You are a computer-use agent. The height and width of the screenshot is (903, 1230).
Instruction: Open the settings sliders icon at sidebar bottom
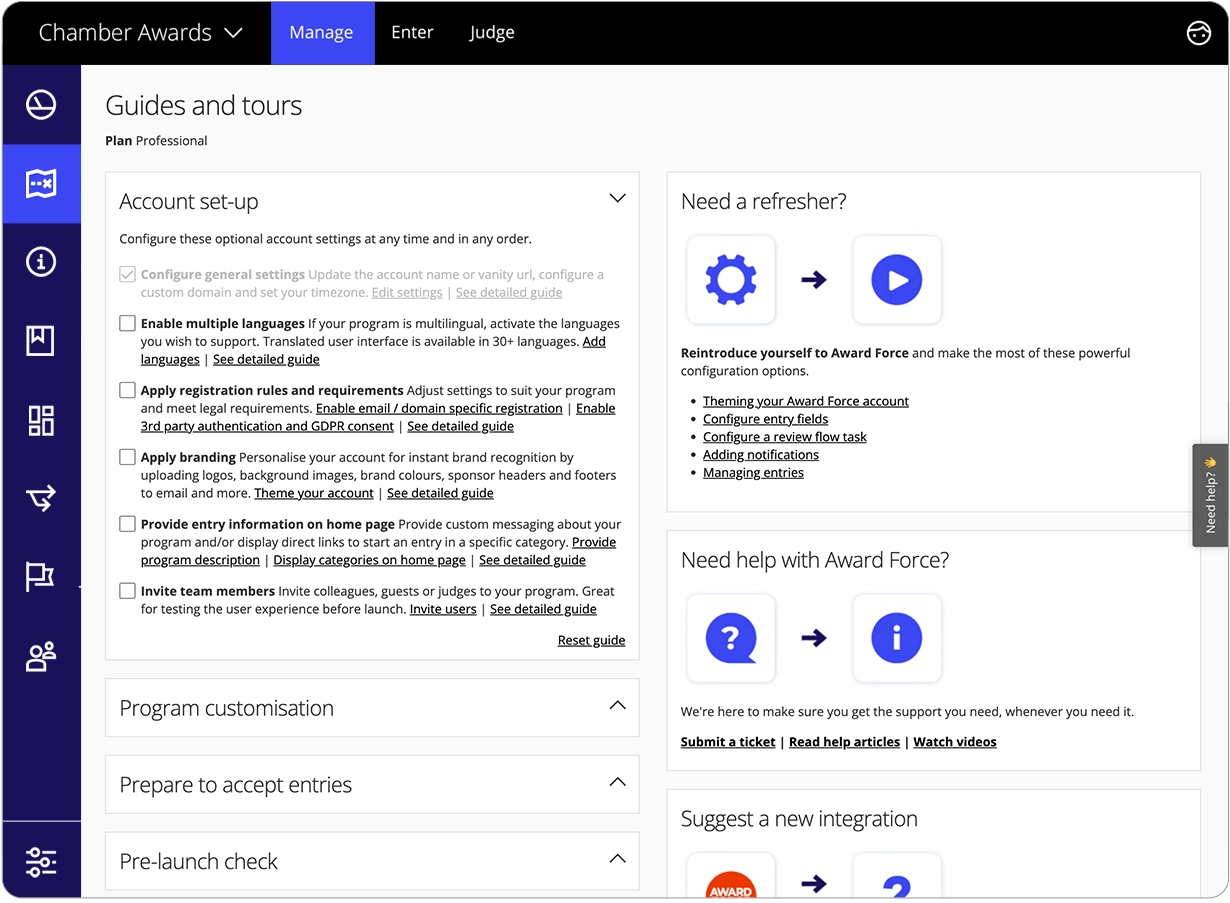click(40, 860)
